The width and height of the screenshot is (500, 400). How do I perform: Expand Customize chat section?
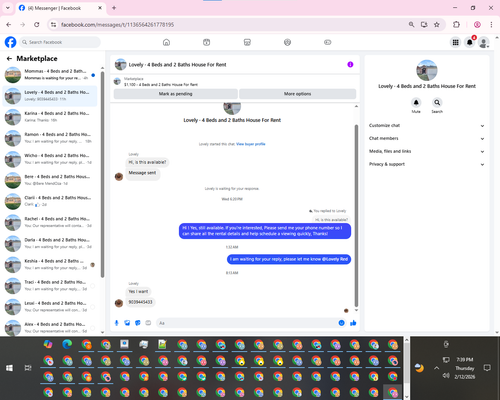426,126
